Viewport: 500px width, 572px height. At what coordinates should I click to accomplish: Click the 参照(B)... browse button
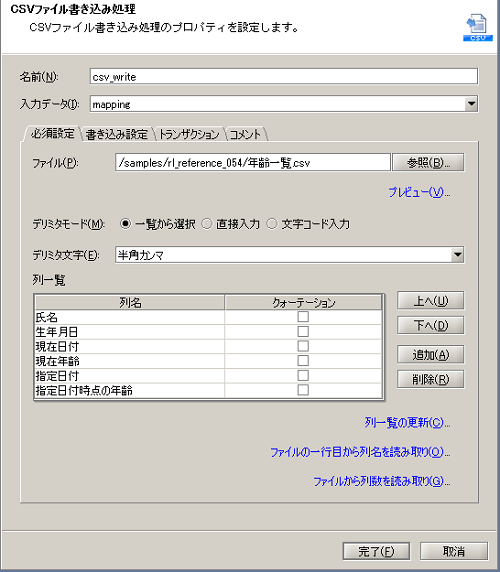click(428, 162)
